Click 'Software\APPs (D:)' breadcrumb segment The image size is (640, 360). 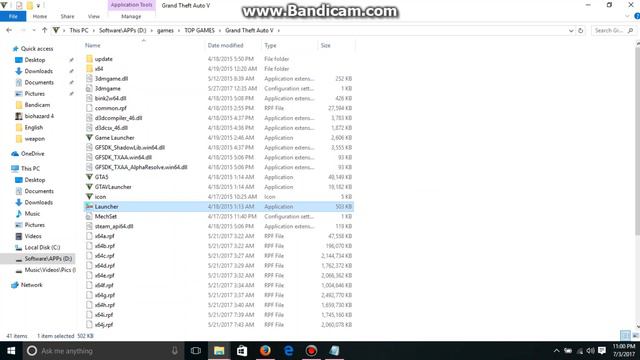pyautogui.click(x=122, y=30)
